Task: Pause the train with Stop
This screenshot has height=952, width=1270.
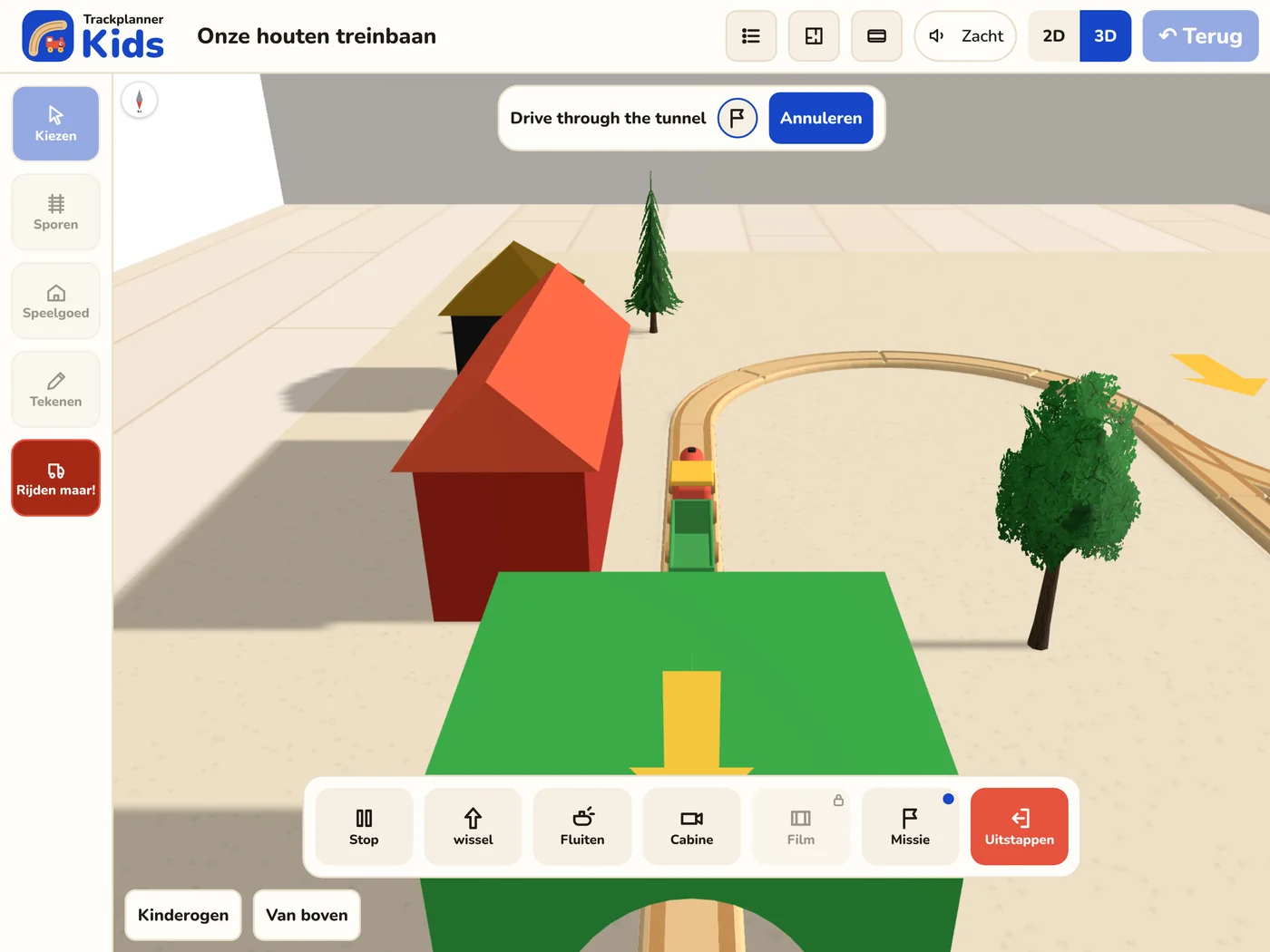Action: click(x=364, y=826)
